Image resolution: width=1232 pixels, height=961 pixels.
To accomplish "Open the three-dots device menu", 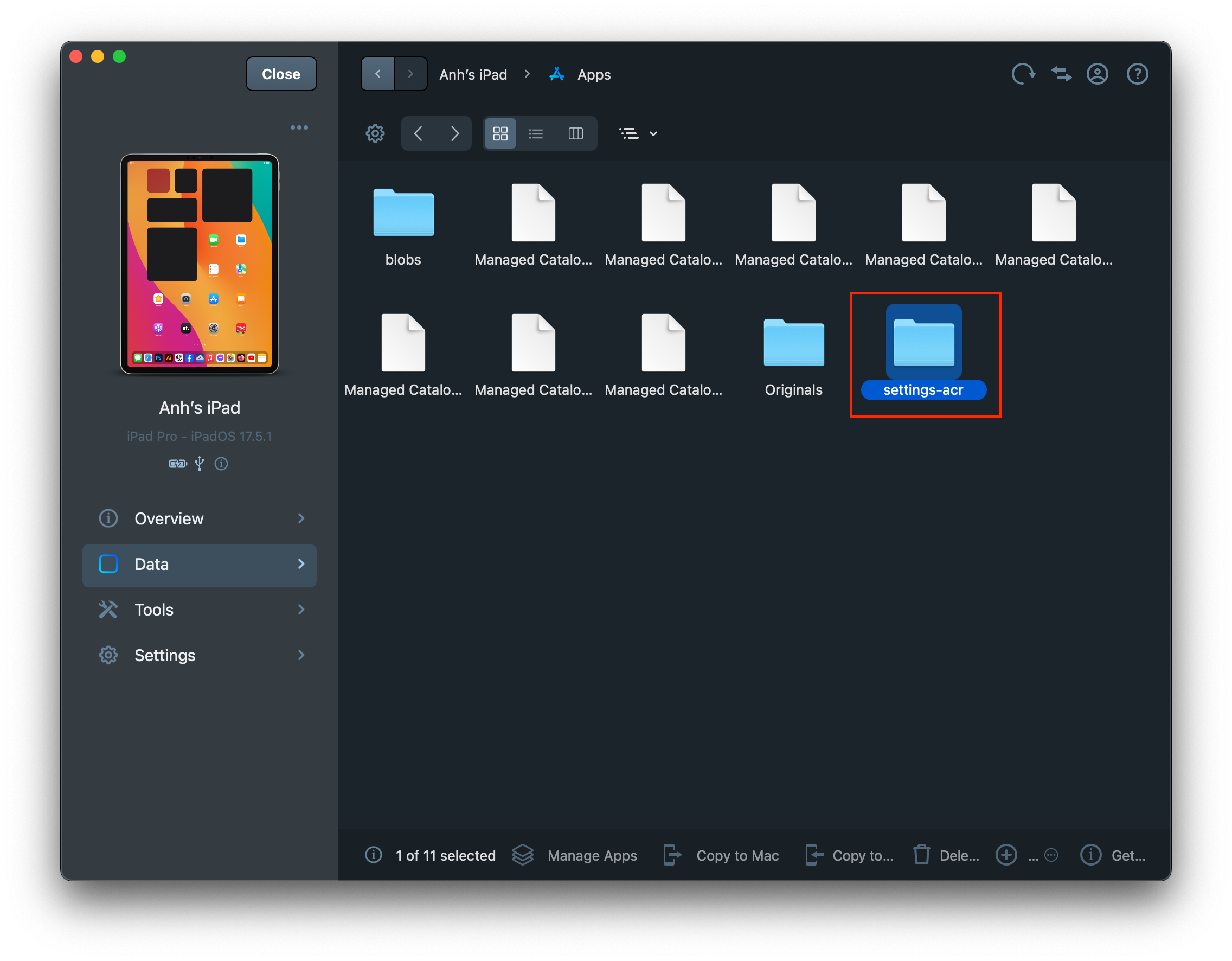I will pos(299,127).
